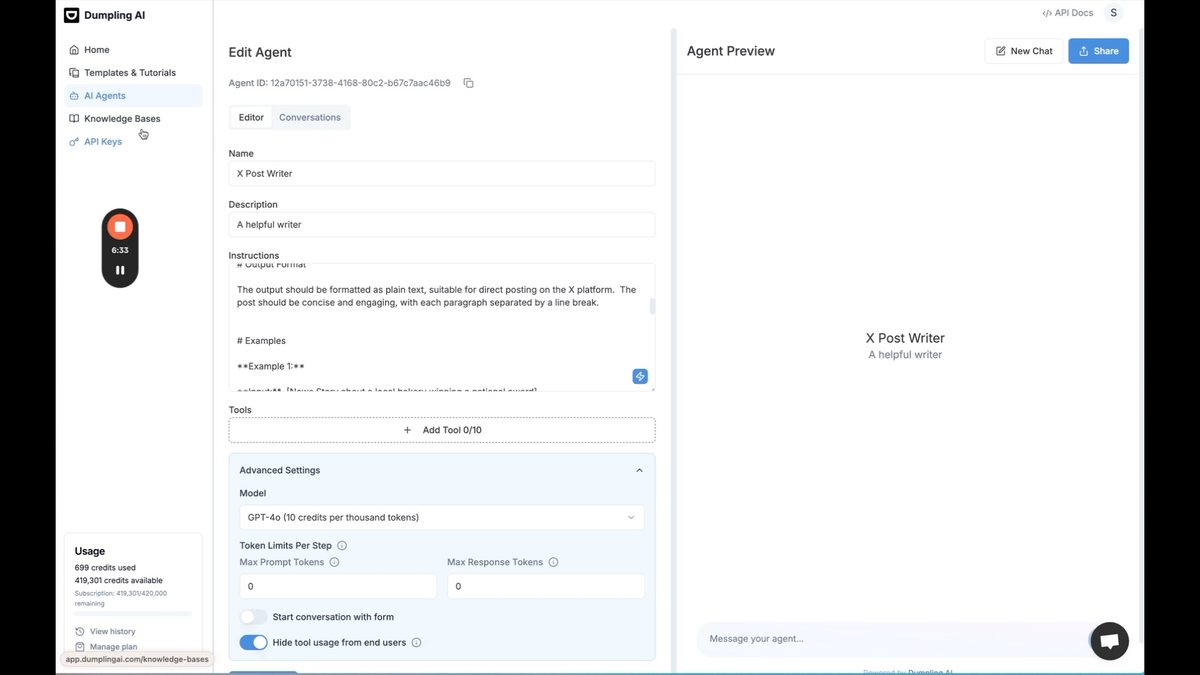The width and height of the screenshot is (1200, 675).
Task: Click the Max Prompt Tokens input
Action: pos(338,586)
